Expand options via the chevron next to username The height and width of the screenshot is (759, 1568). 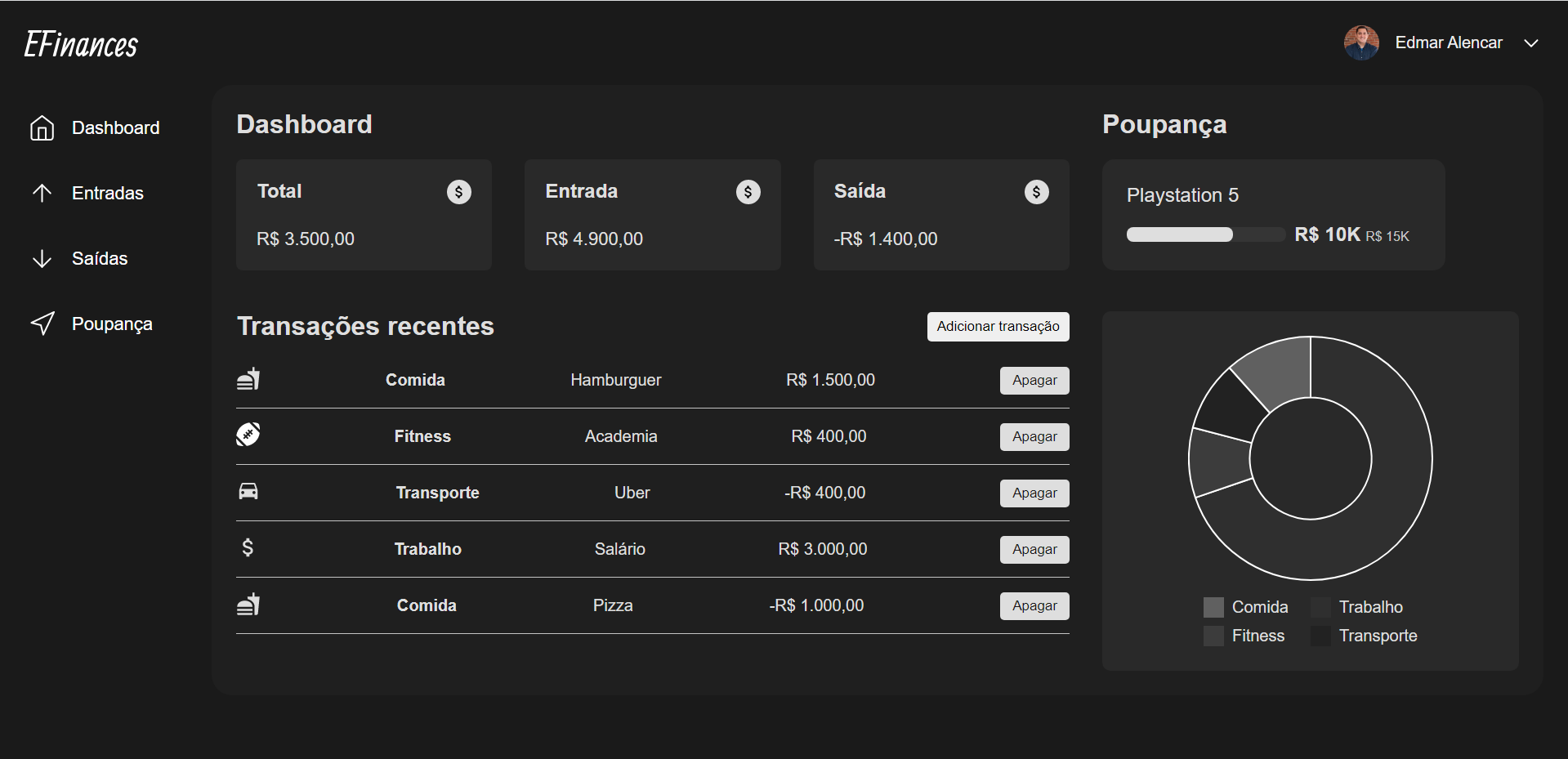pos(1531,44)
